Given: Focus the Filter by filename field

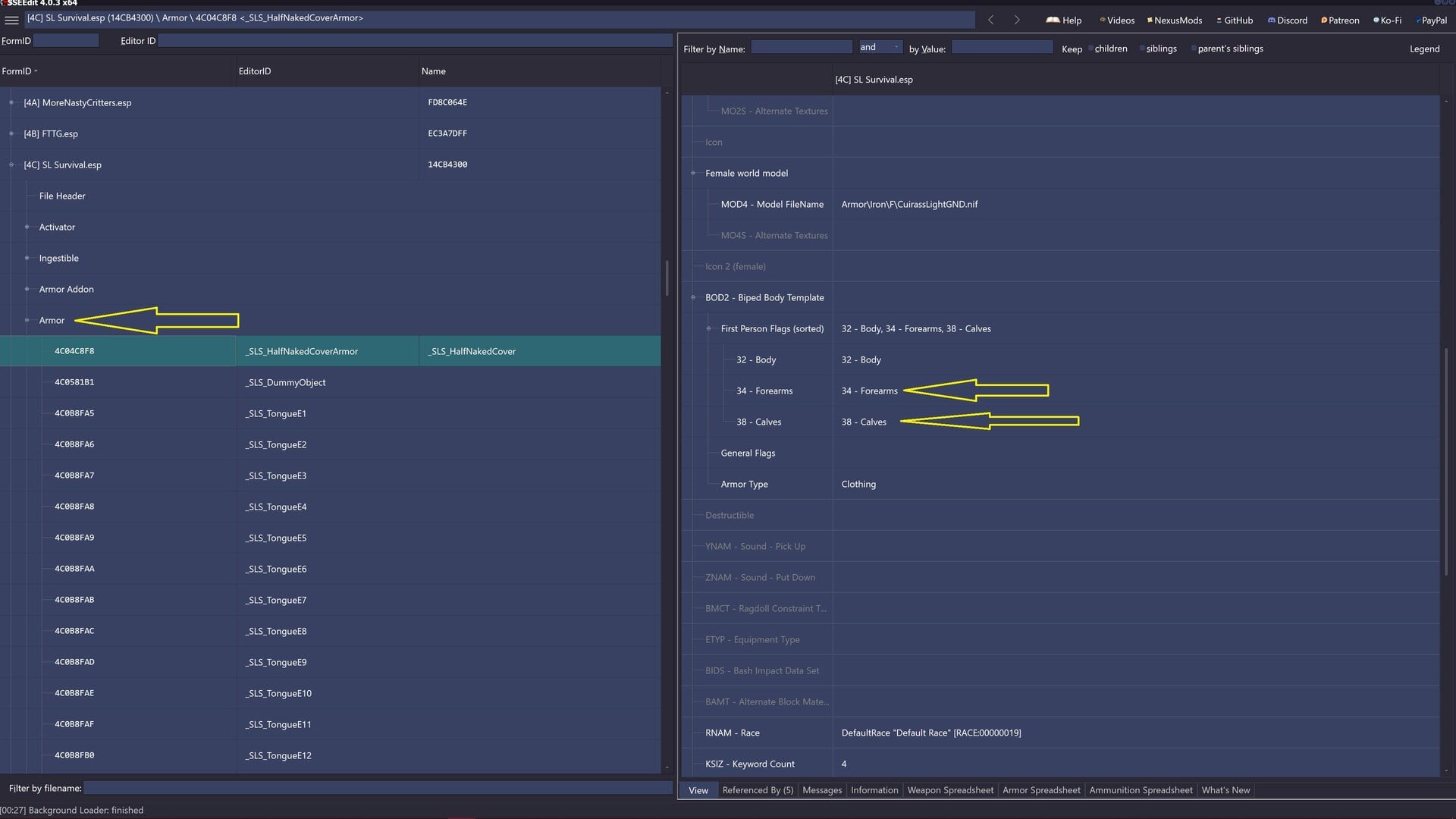Looking at the screenshot, I should pos(378,788).
